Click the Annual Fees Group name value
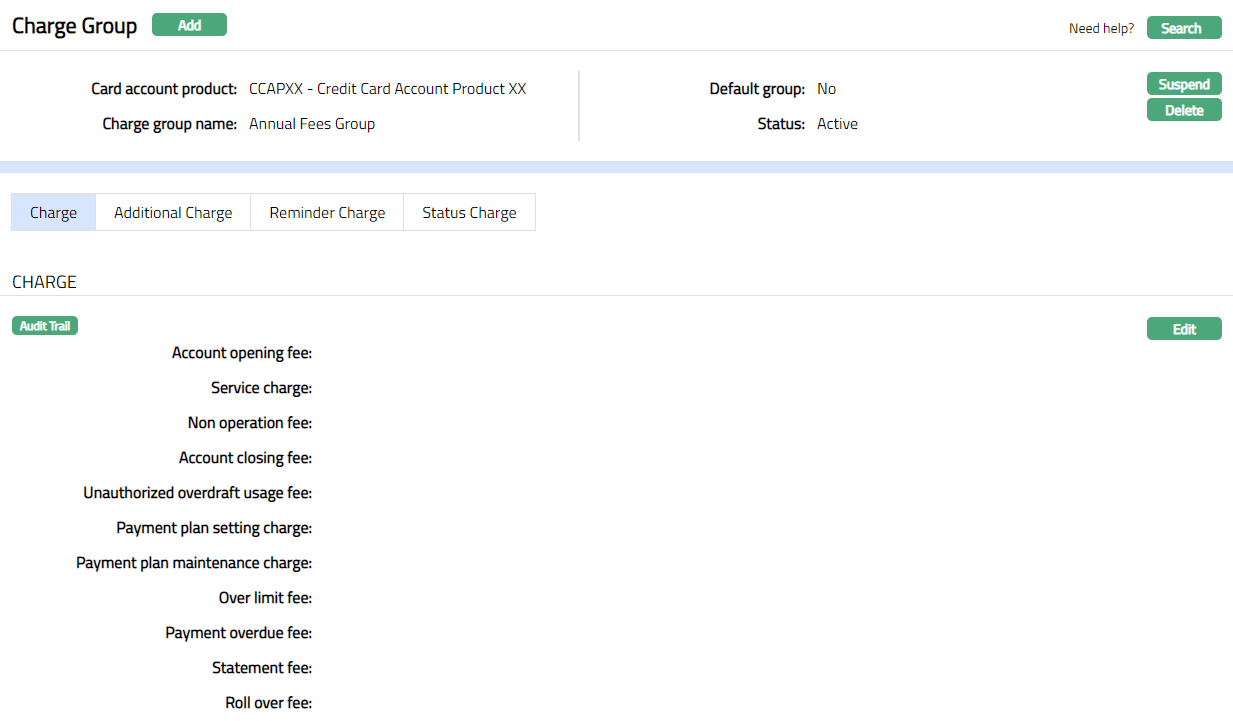Screen dimensions: 1233x721 pyautogui.click(x=312, y=124)
